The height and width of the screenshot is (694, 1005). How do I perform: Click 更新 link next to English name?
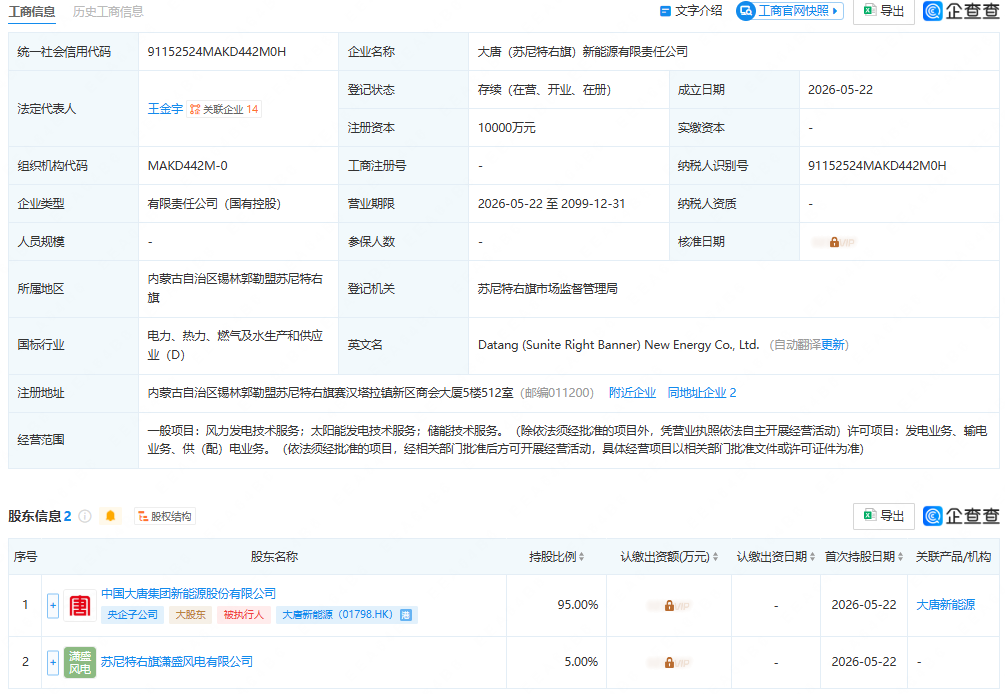(833, 345)
